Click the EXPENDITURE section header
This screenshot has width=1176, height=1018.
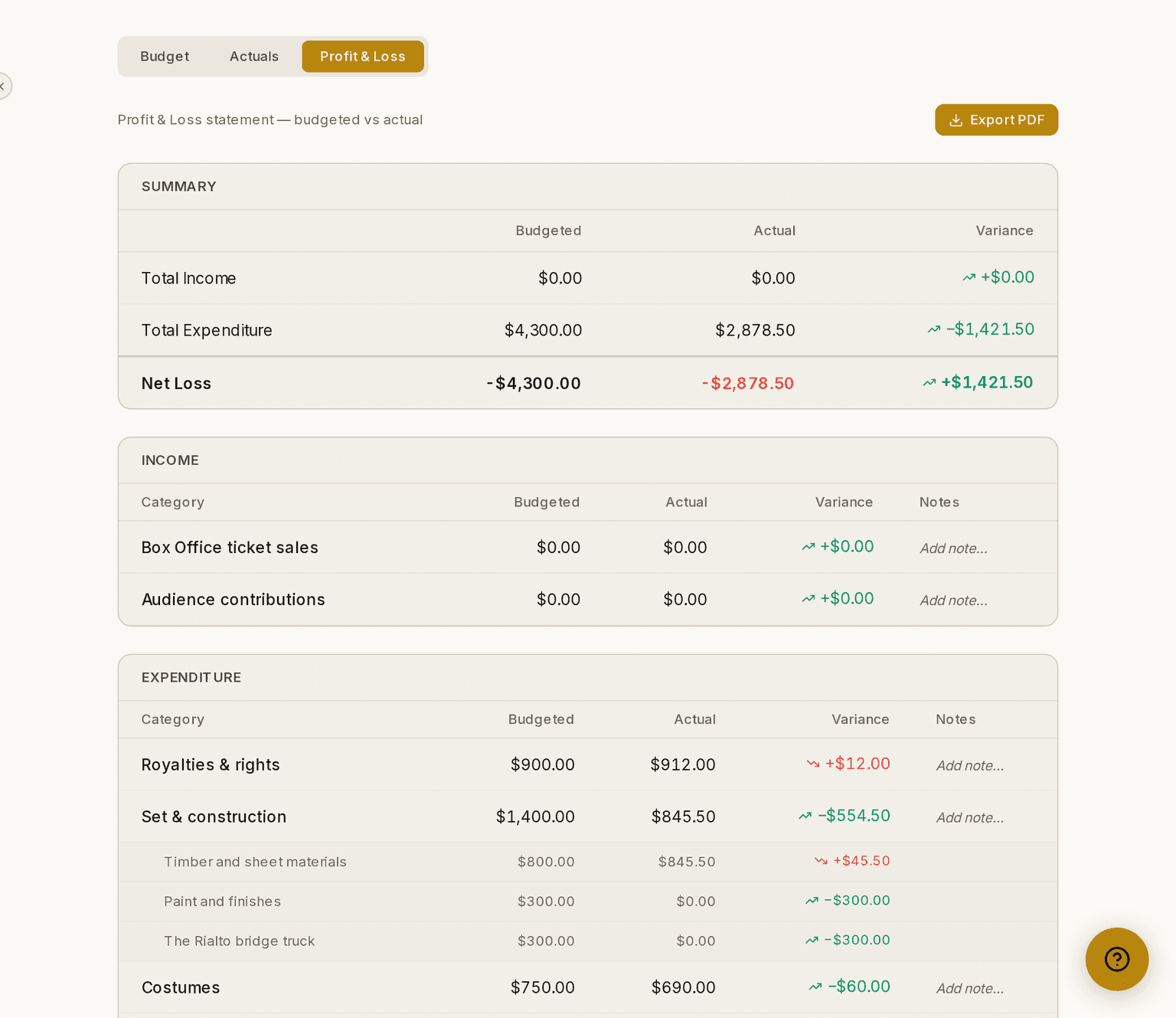point(191,677)
